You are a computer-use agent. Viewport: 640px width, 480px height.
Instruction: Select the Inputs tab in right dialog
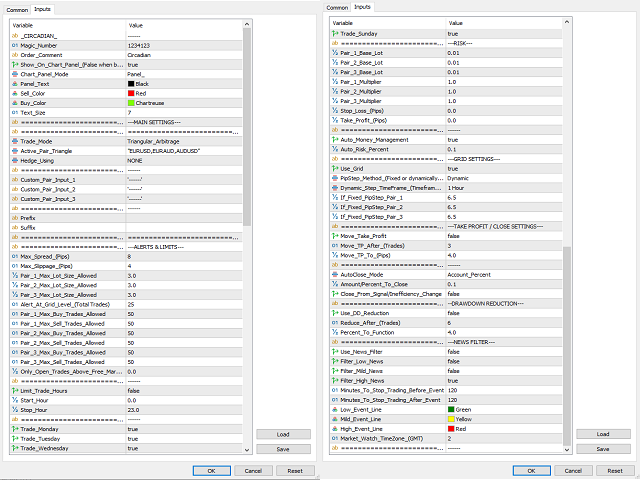pos(362,7)
